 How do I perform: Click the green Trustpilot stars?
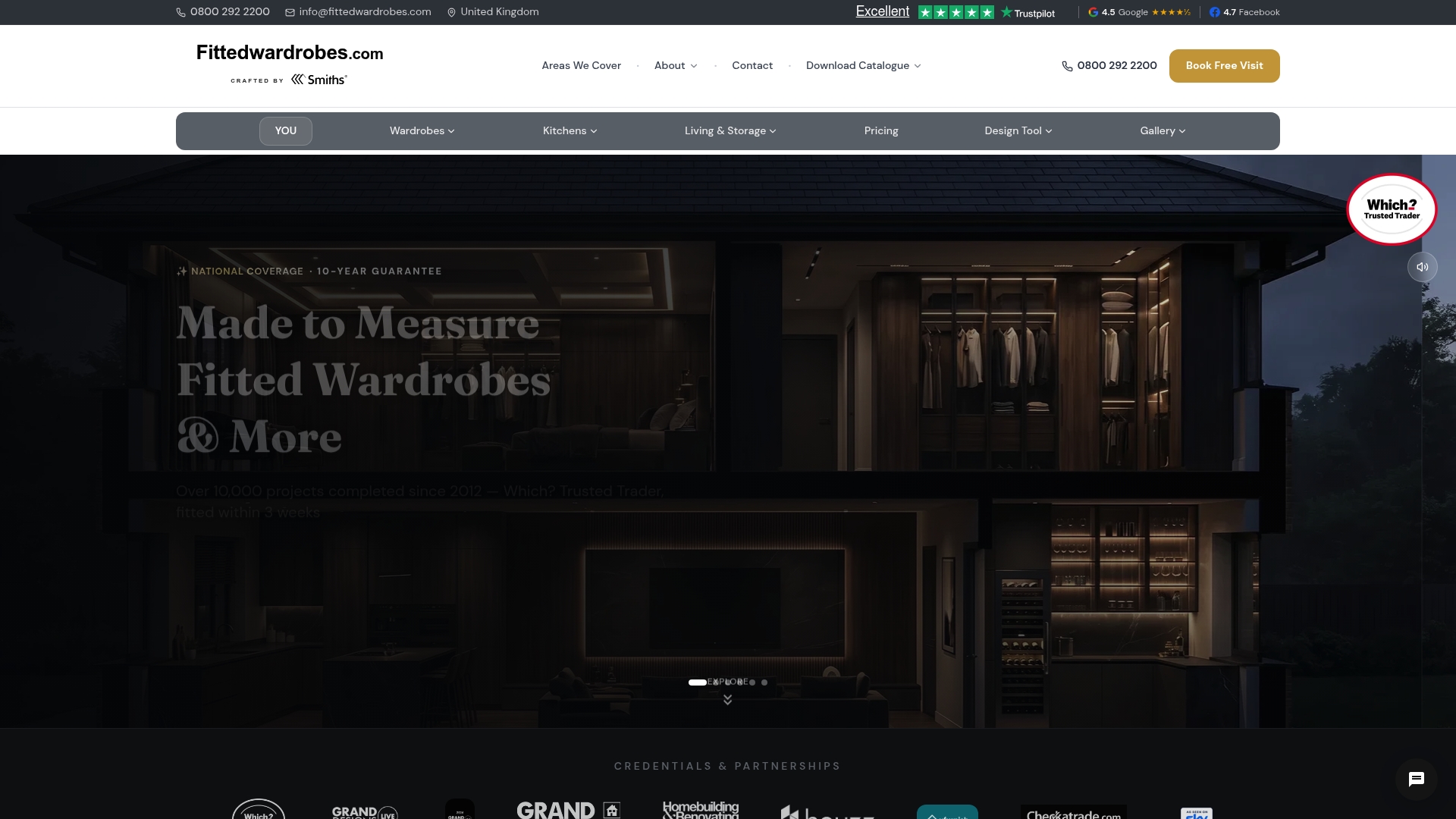tap(955, 12)
